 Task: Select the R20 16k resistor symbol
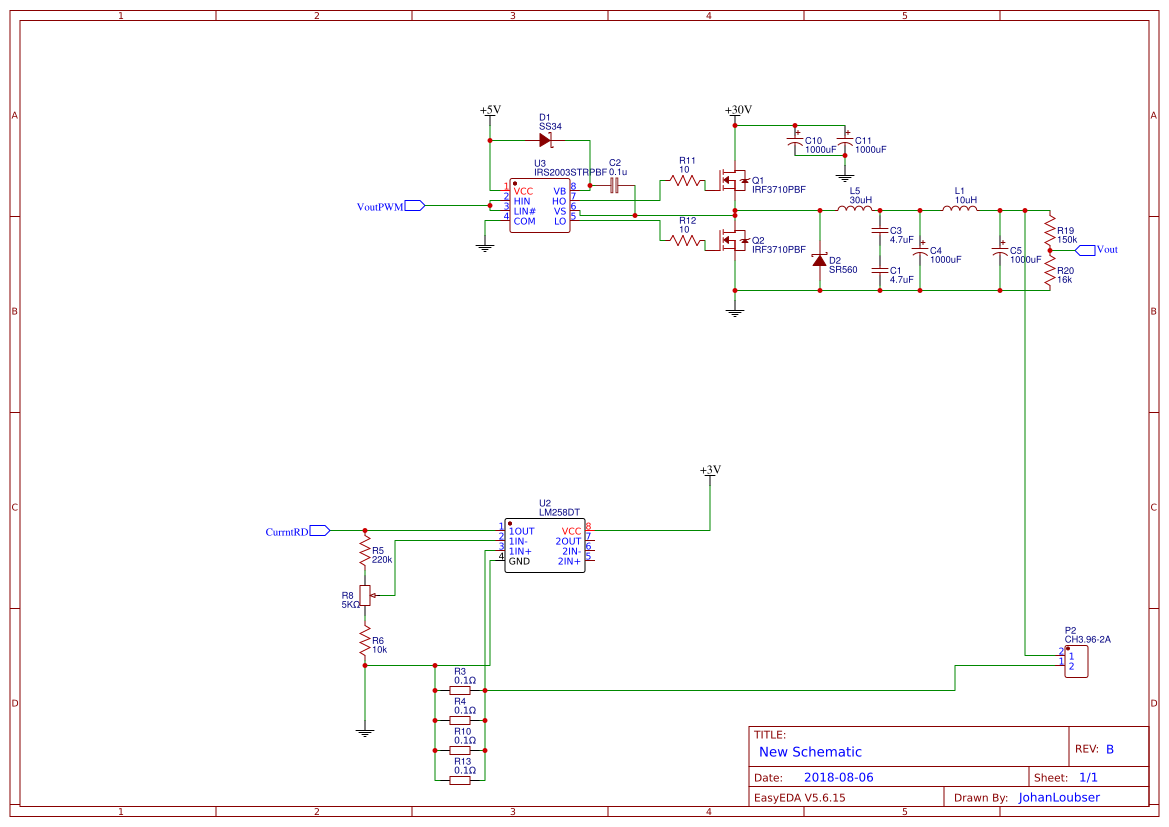click(1050, 271)
